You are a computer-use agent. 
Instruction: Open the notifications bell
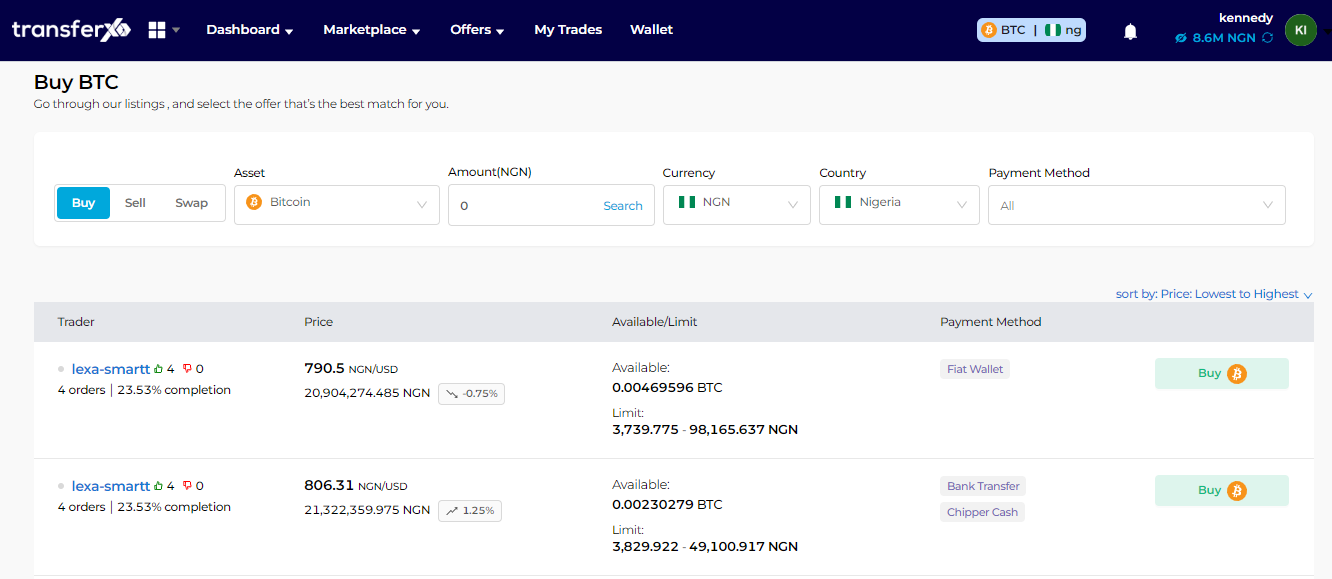click(x=1130, y=31)
